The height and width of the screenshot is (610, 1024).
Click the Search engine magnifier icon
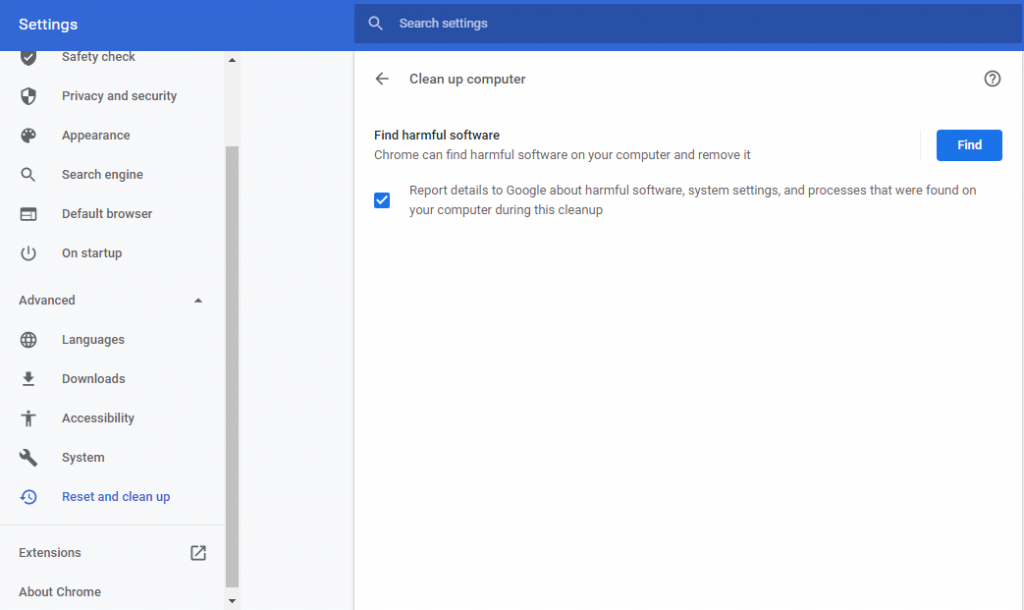(26, 174)
